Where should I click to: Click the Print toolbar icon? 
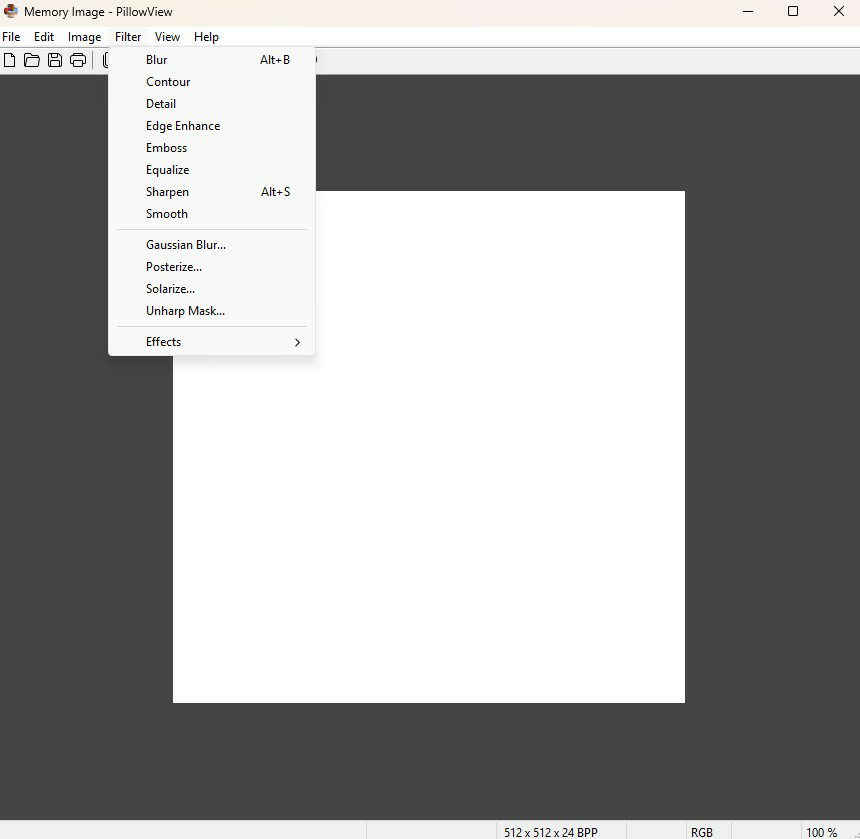(x=78, y=60)
